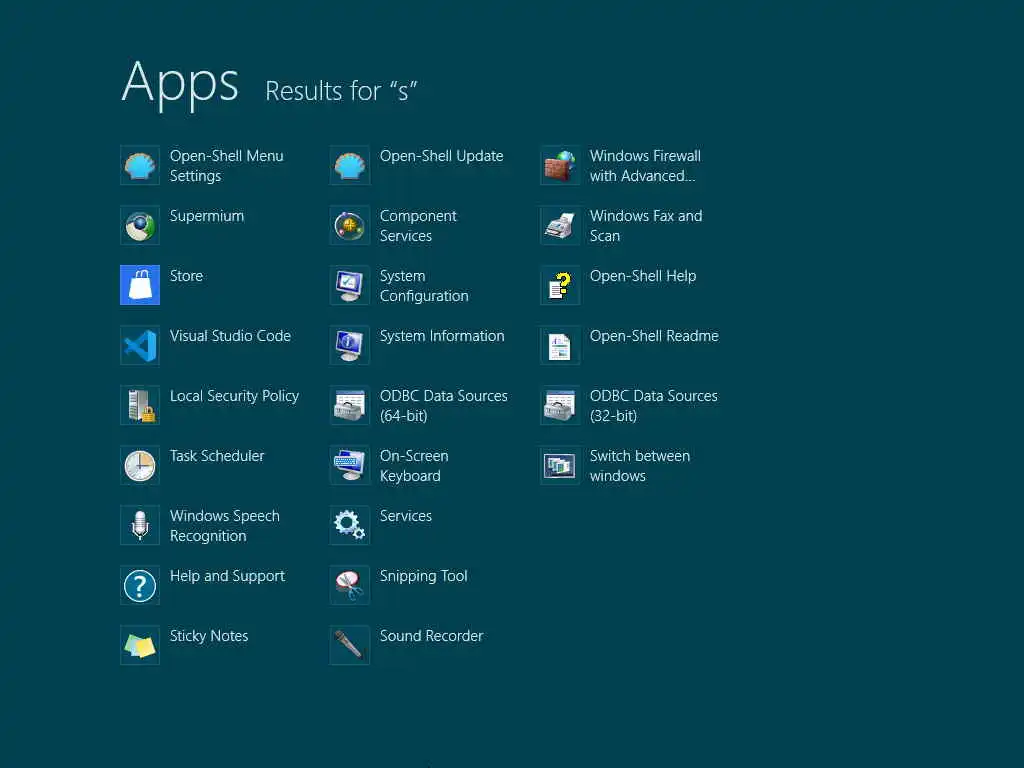Click the "System Configuration" label
Viewport: 1024px width, 768px height.
424,286
